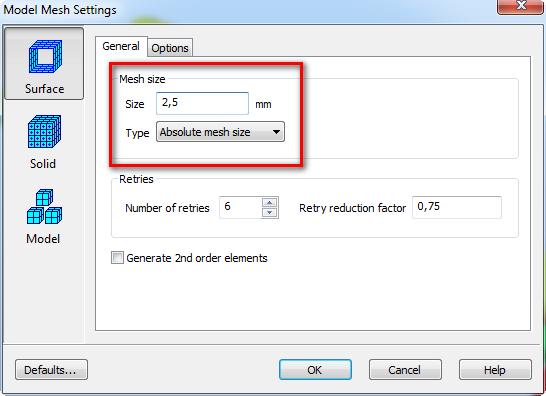The height and width of the screenshot is (396, 546).
Task: Select the Model mesh category icon
Action: (44, 207)
